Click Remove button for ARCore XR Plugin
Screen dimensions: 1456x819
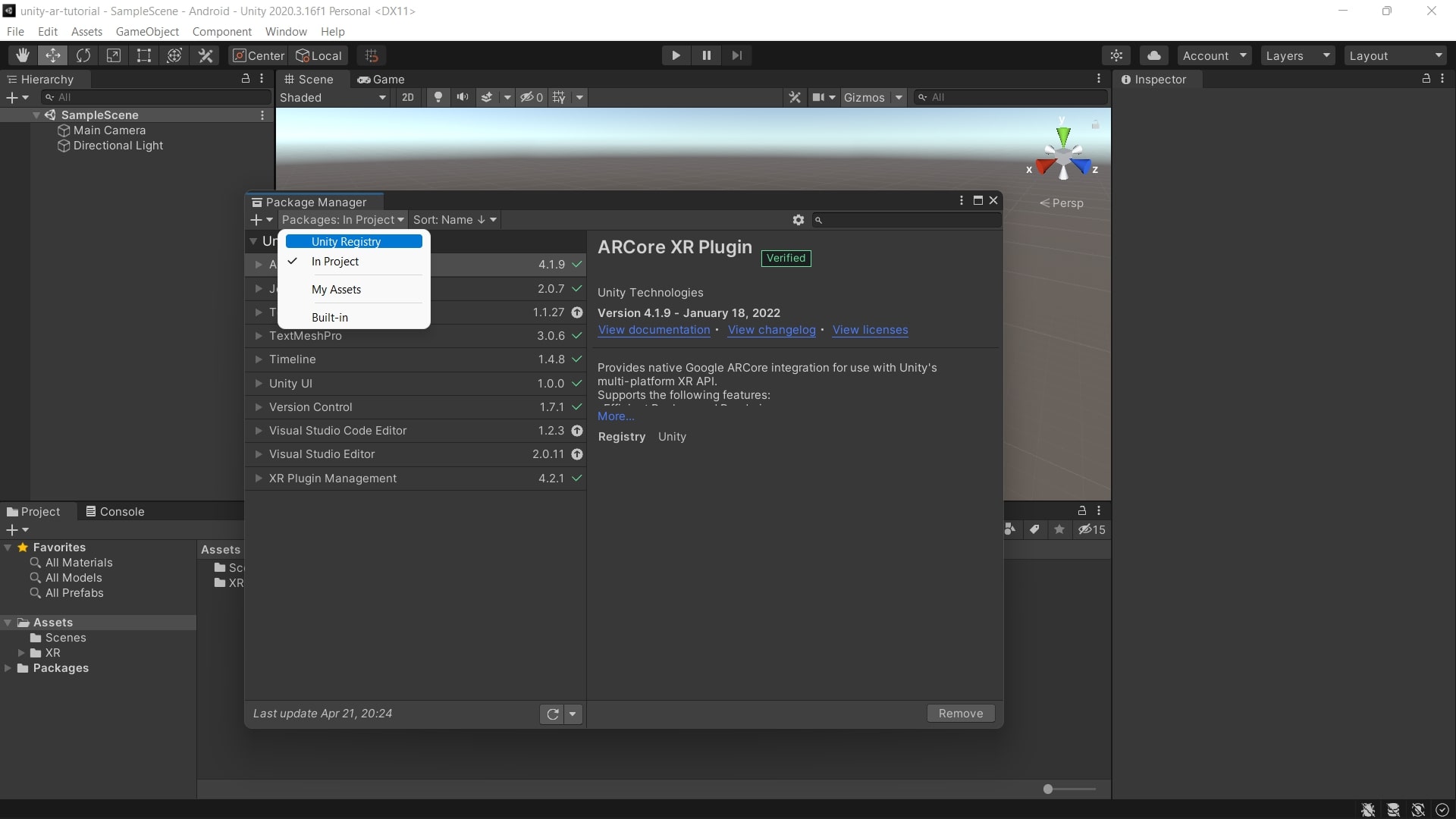959,713
